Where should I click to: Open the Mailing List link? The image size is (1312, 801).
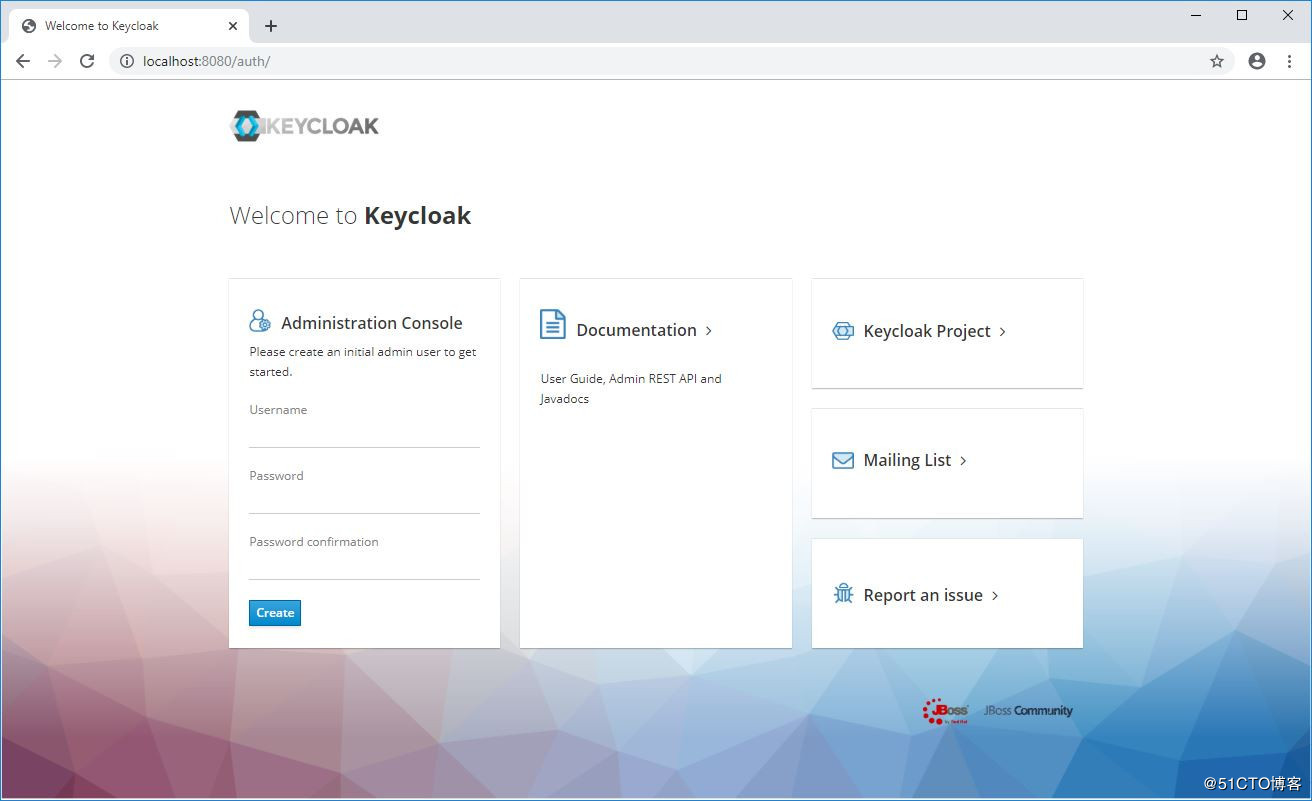[907, 460]
